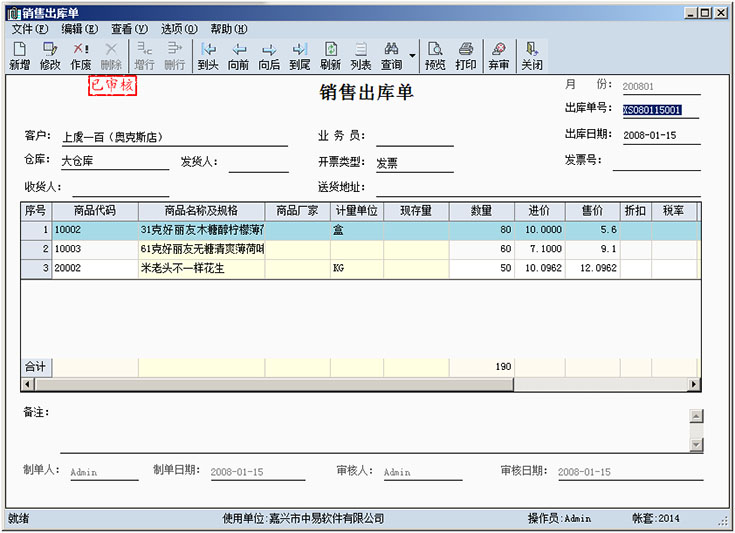The width and height of the screenshot is (735, 533).
Task: Select the row with code 20002
Action: [360, 269]
